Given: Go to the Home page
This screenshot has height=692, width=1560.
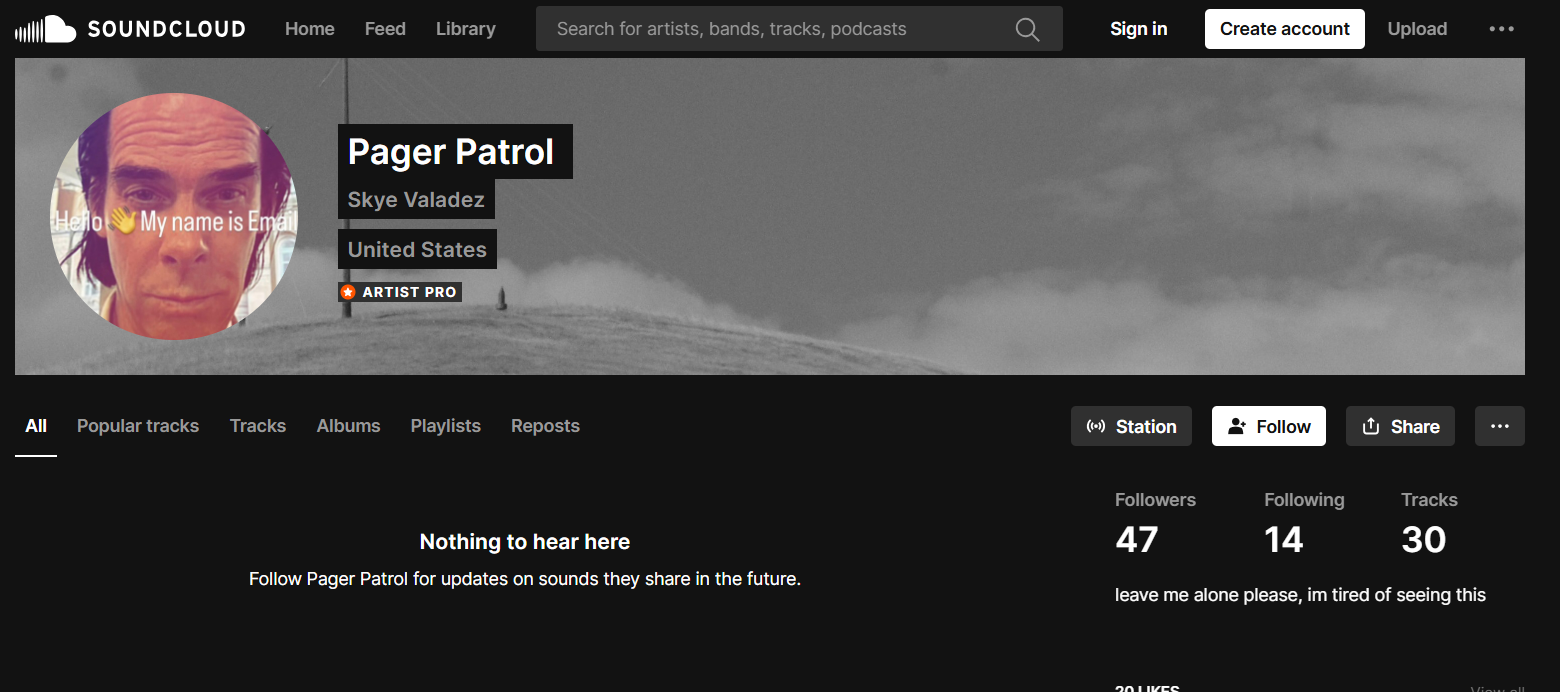Looking at the screenshot, I should [x=310, y=29].
